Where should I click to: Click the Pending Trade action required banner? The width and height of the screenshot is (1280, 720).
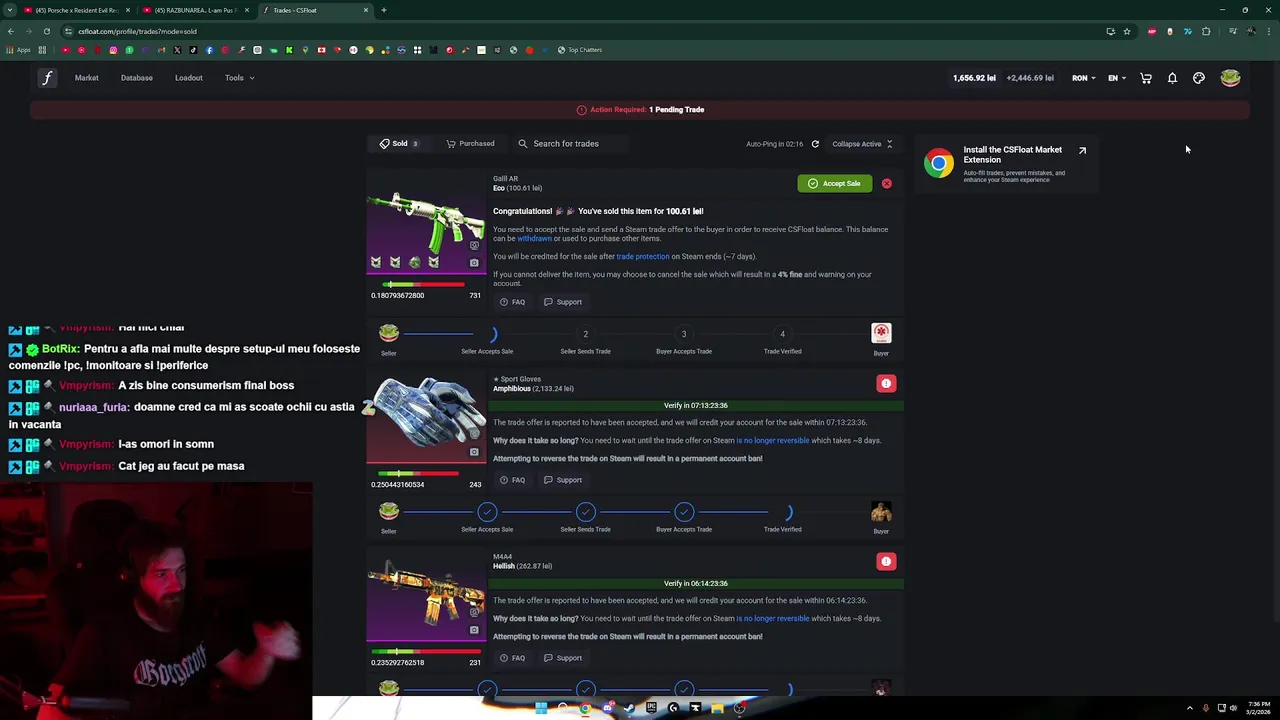pos(640,110)
